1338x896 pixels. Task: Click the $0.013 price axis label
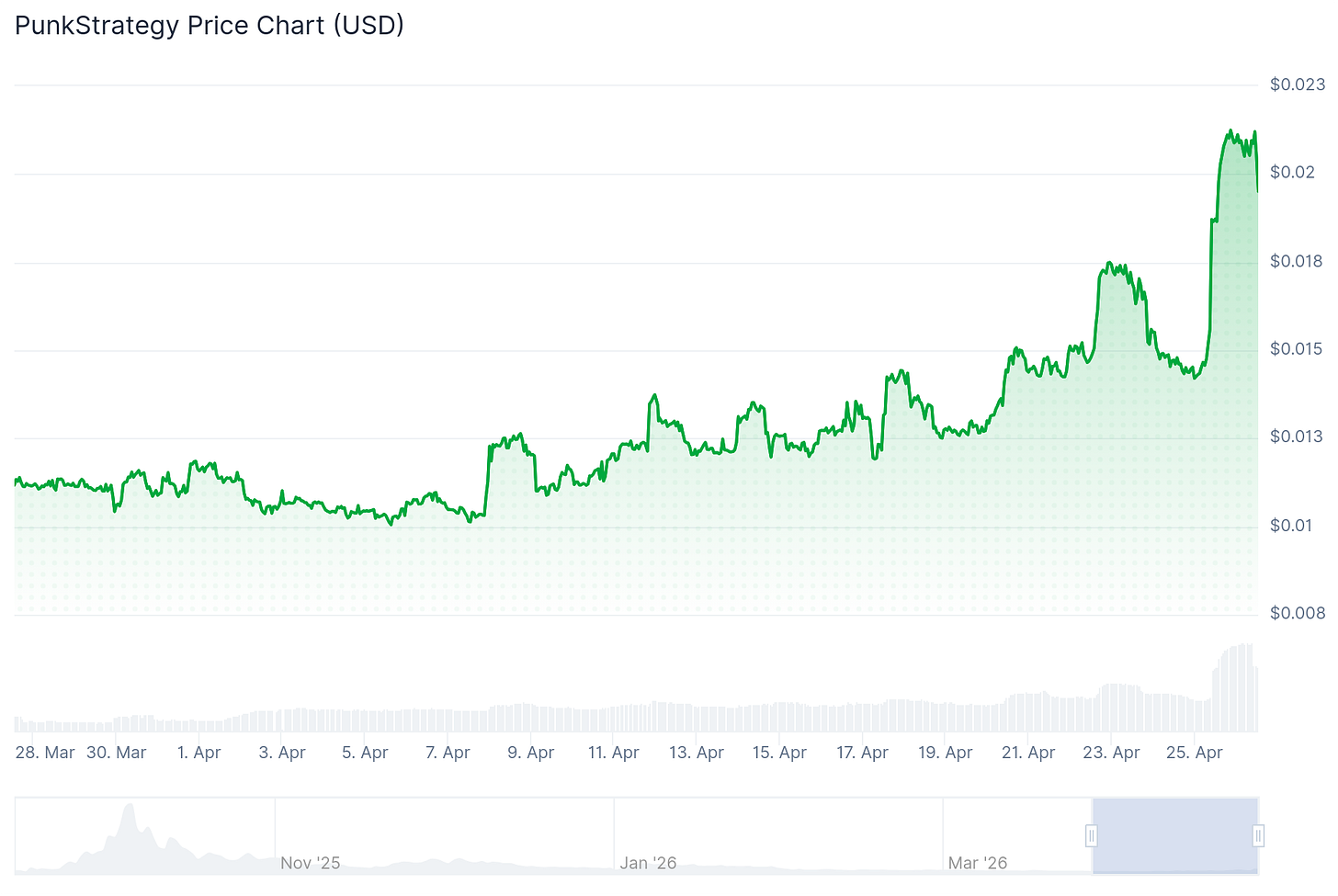[1298, 437]
